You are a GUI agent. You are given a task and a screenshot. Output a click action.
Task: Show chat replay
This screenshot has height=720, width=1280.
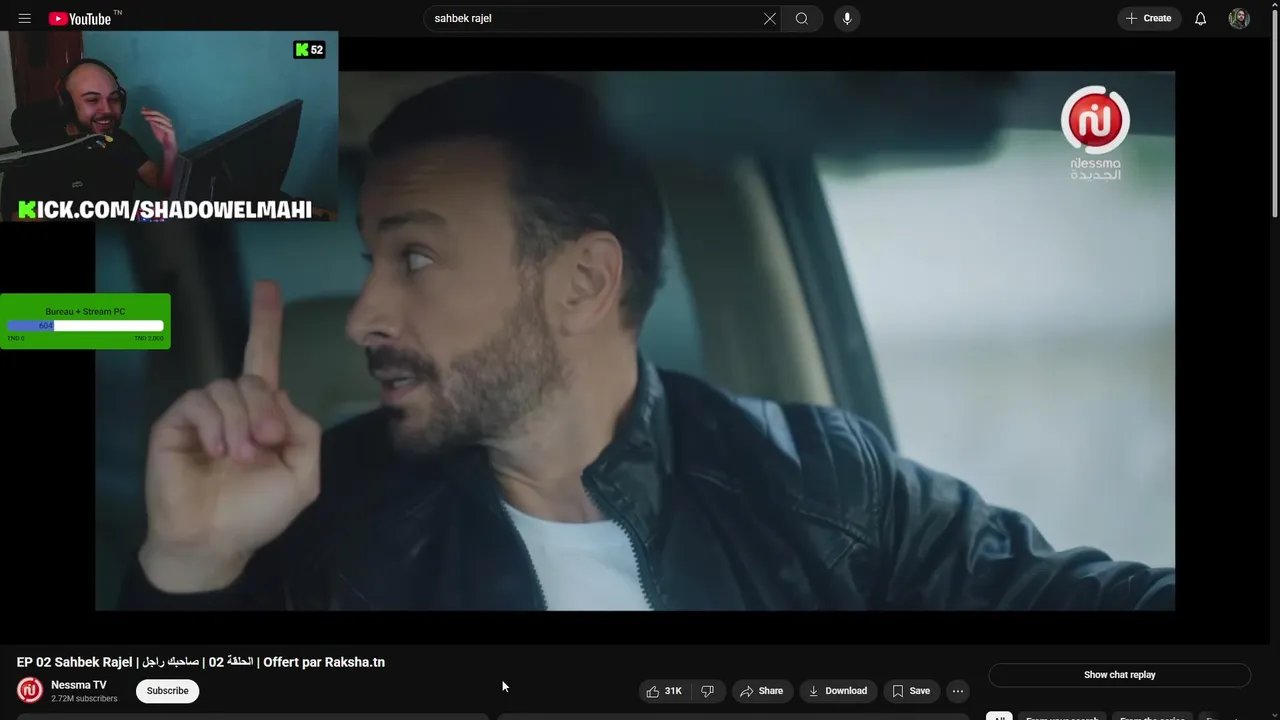1119,675
